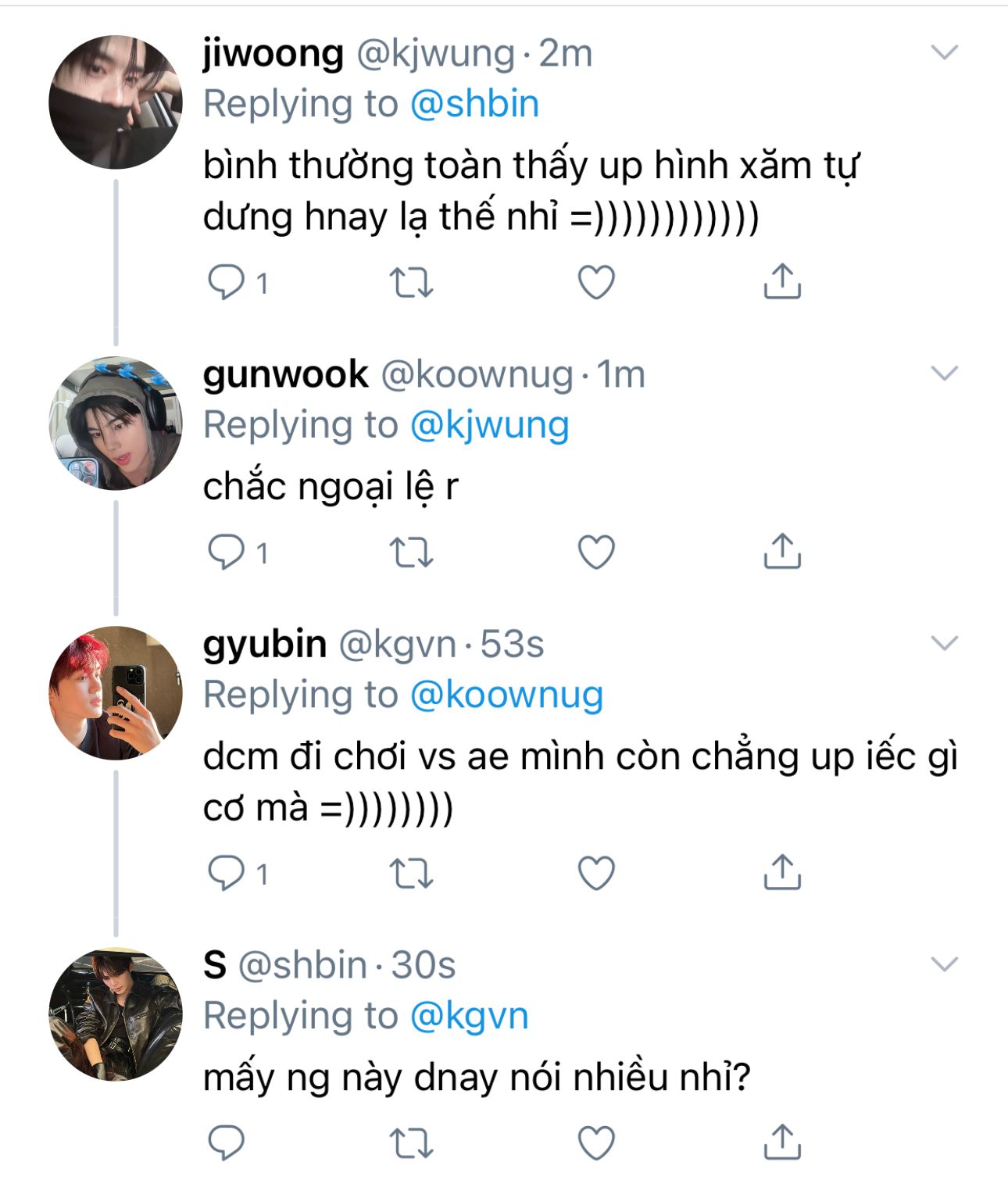View gyubin's profile picture
Viewport: 1008px width, 1180px height.
(116, 692)
